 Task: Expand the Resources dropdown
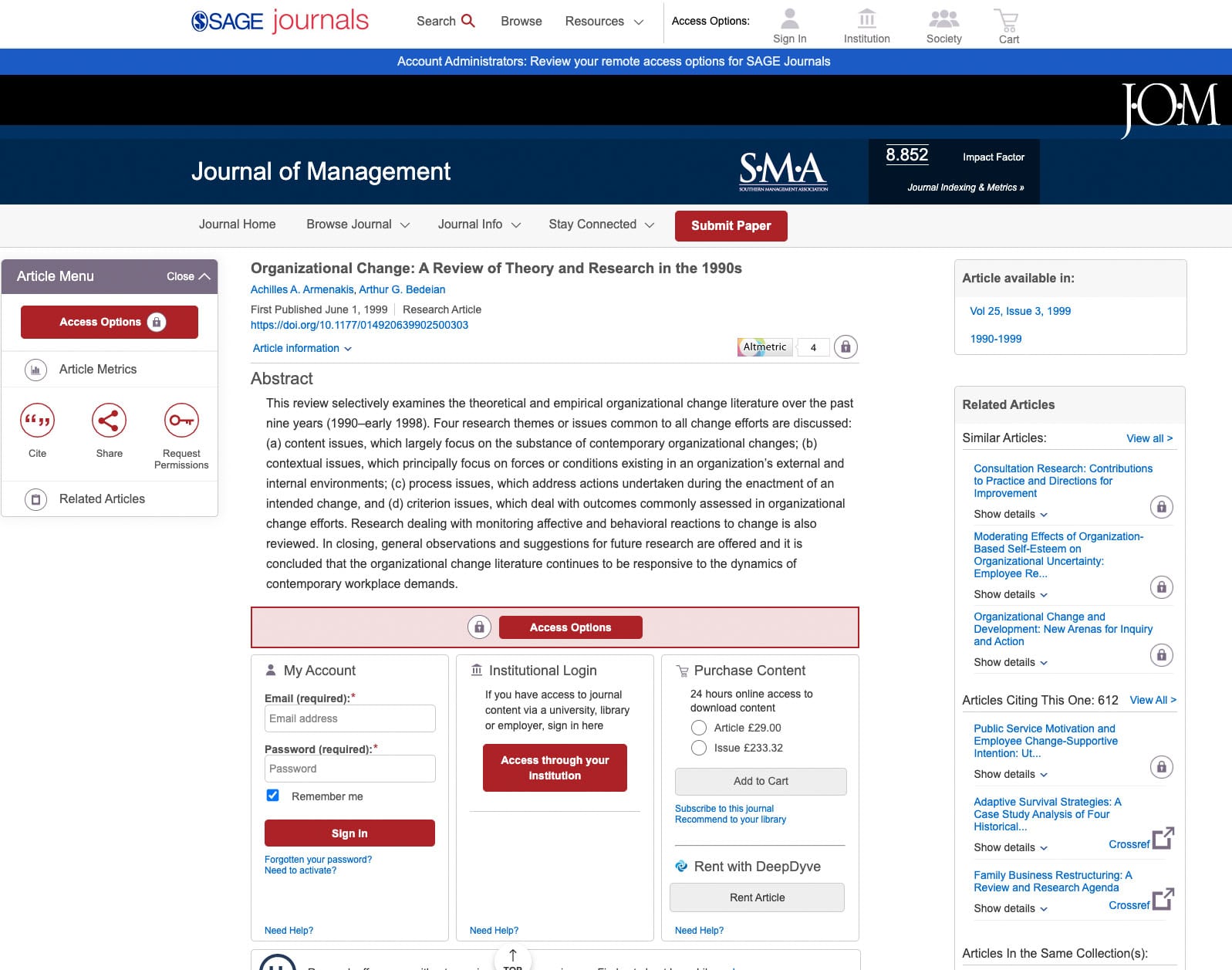pyautogui.click(x=604, y=22)
